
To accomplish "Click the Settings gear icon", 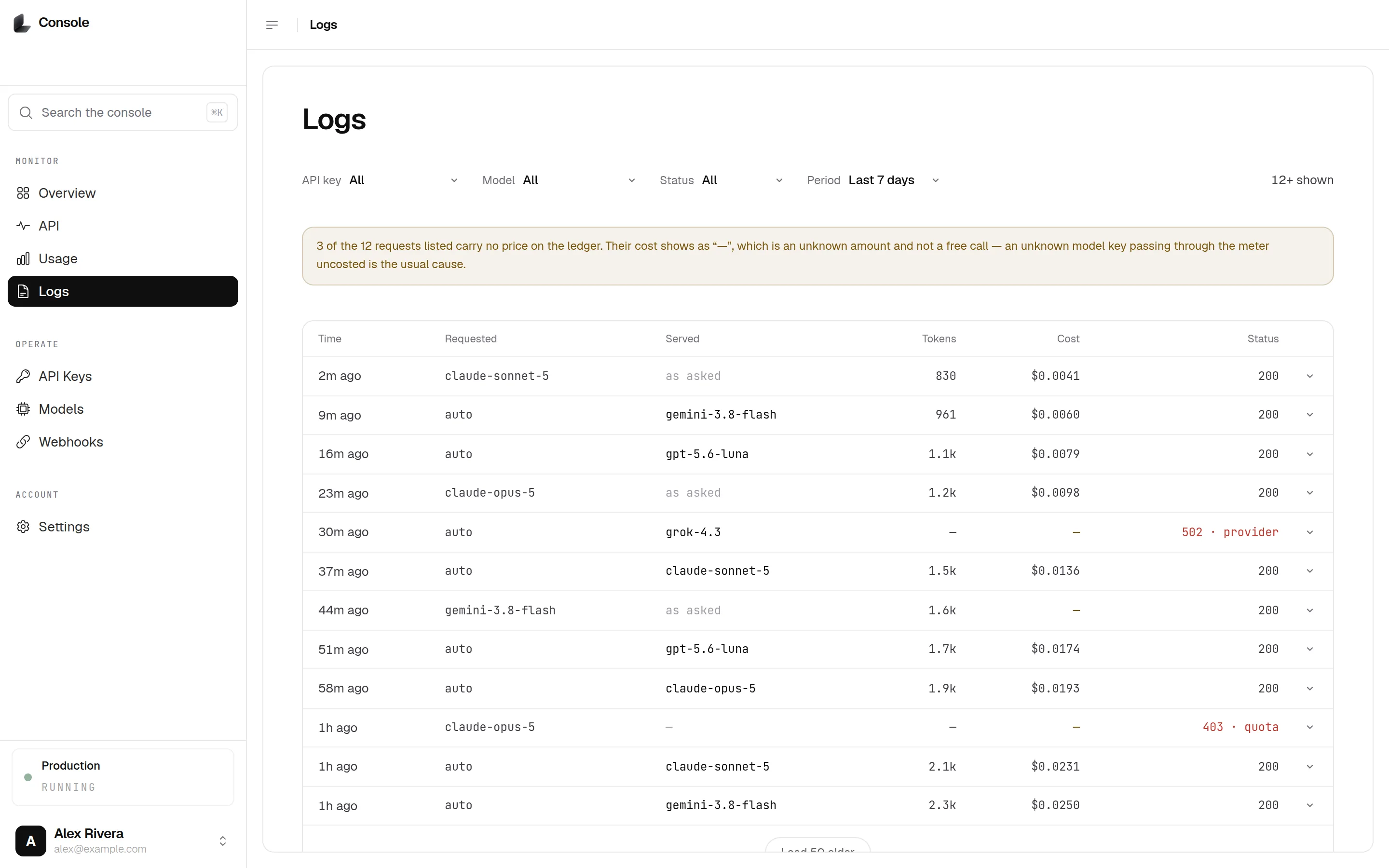I will coord(23,527).
